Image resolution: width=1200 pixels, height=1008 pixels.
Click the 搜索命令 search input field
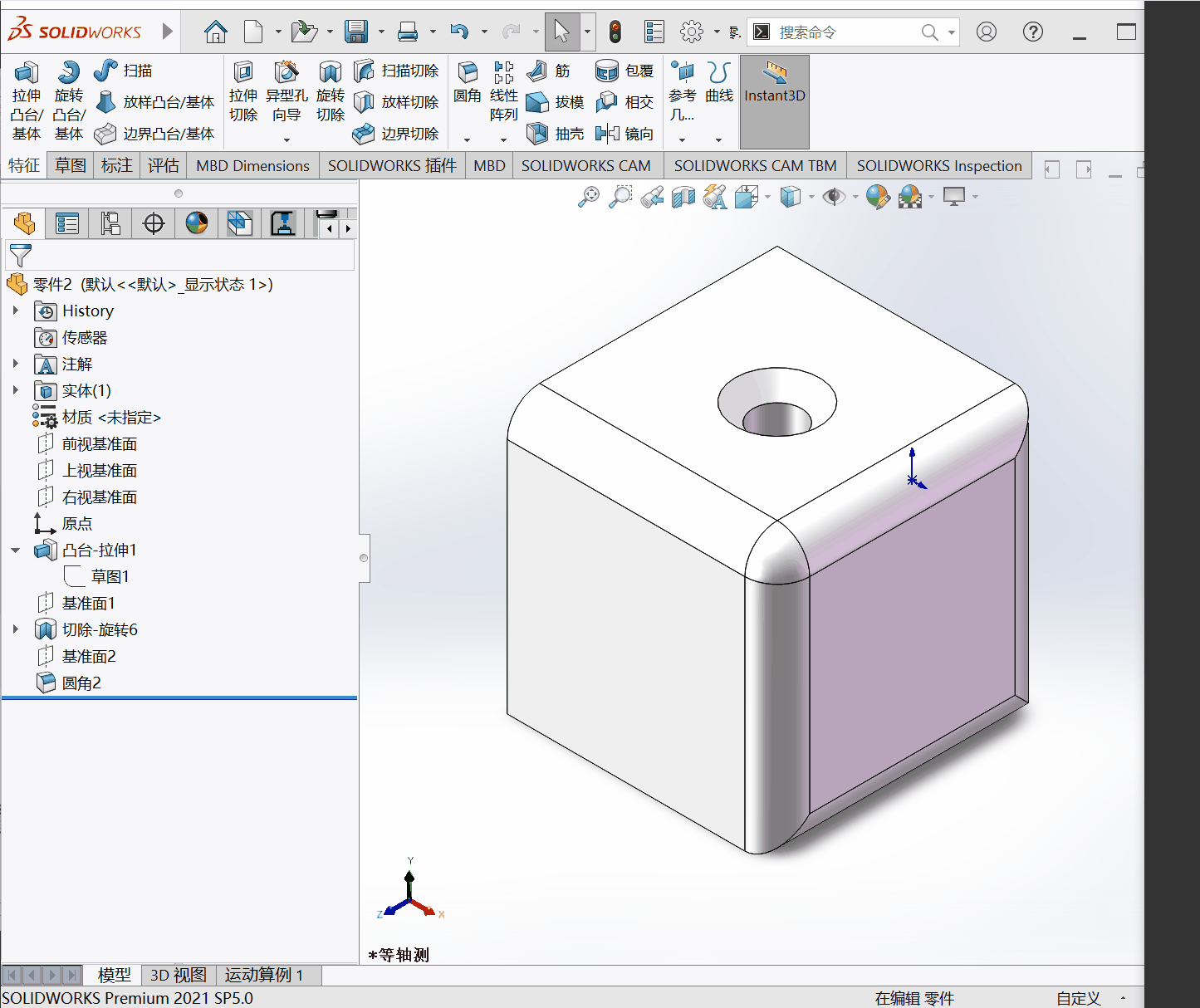[845, 32]
